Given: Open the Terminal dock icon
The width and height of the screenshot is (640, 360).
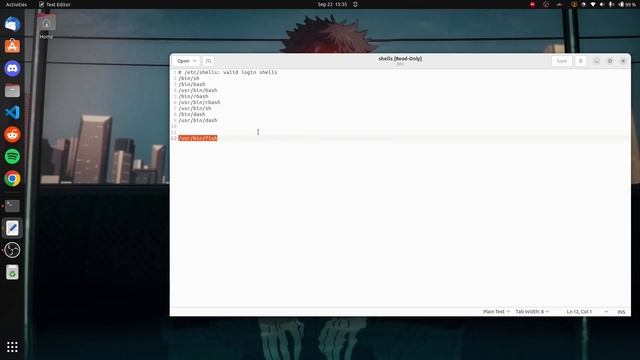Looking at the screenshot, I should click(x=12, y=206).
